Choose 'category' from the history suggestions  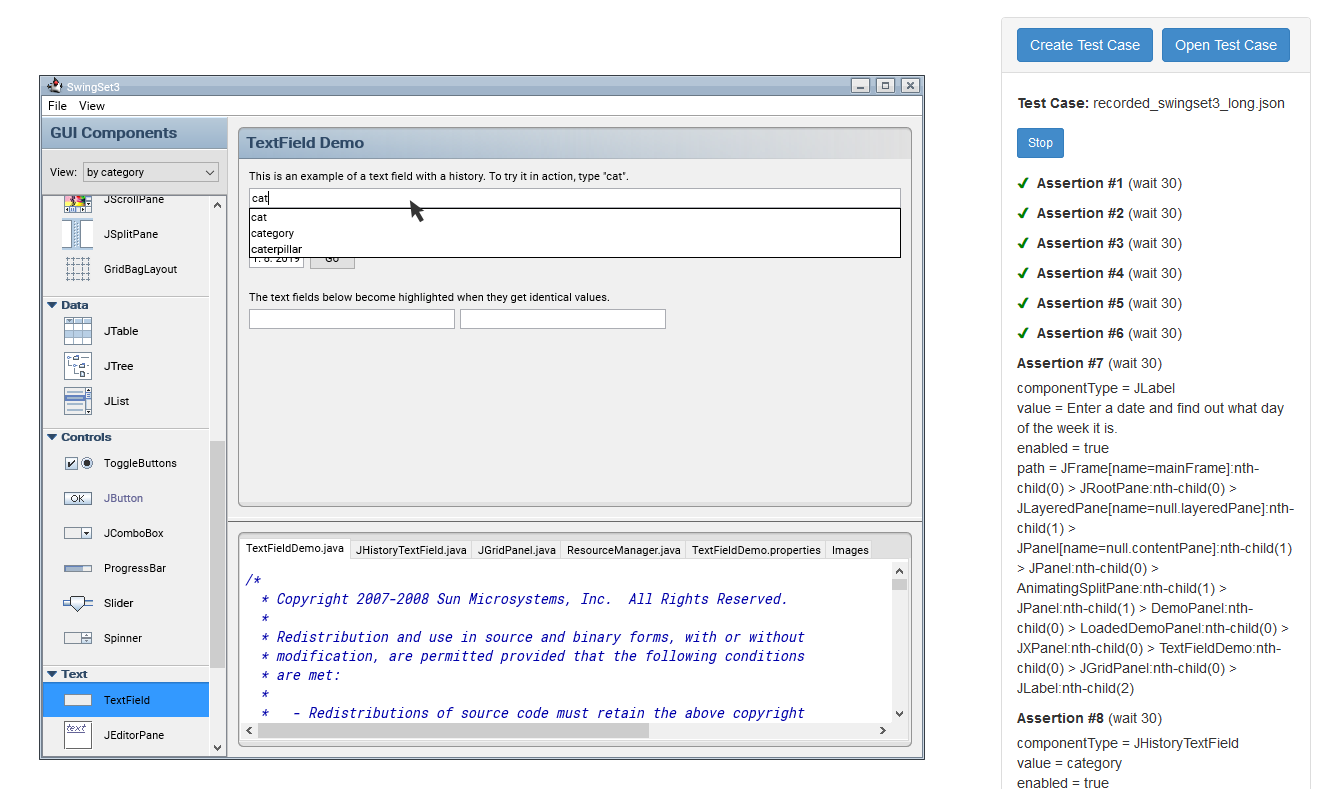click(x=575, y=233)
